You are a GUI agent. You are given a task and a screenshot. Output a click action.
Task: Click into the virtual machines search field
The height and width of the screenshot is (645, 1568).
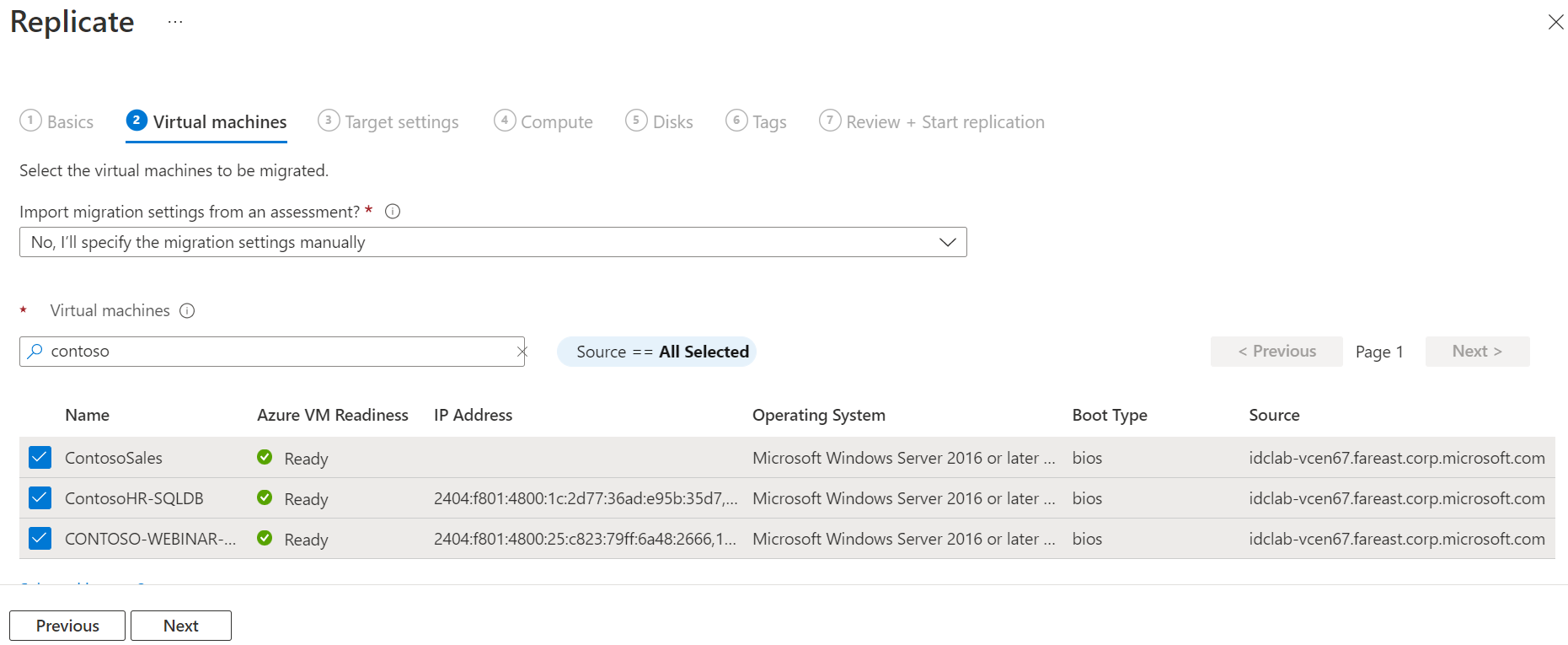pos(278,352)
